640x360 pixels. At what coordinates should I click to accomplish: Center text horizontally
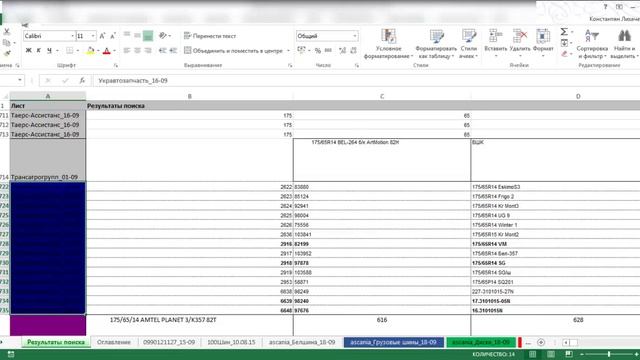click(137, 51)
